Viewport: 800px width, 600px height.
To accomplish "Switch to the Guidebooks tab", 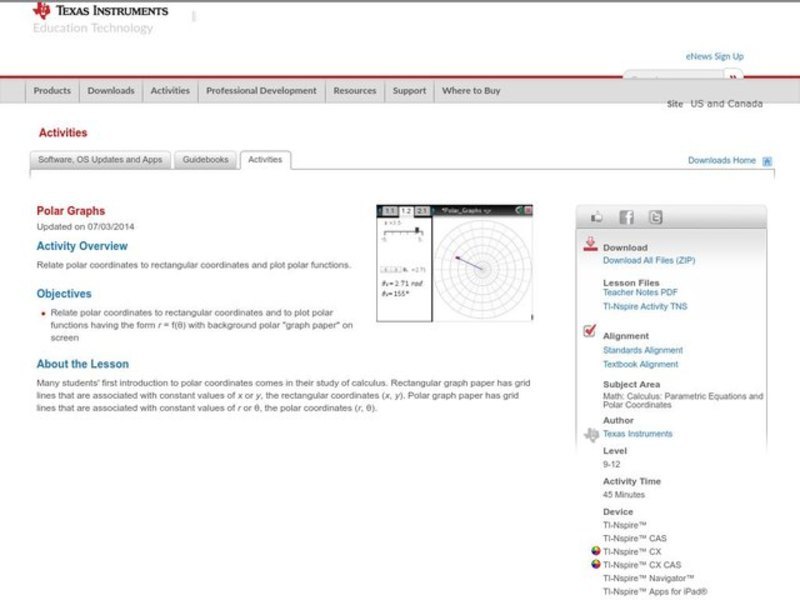I will click(204, 159).
